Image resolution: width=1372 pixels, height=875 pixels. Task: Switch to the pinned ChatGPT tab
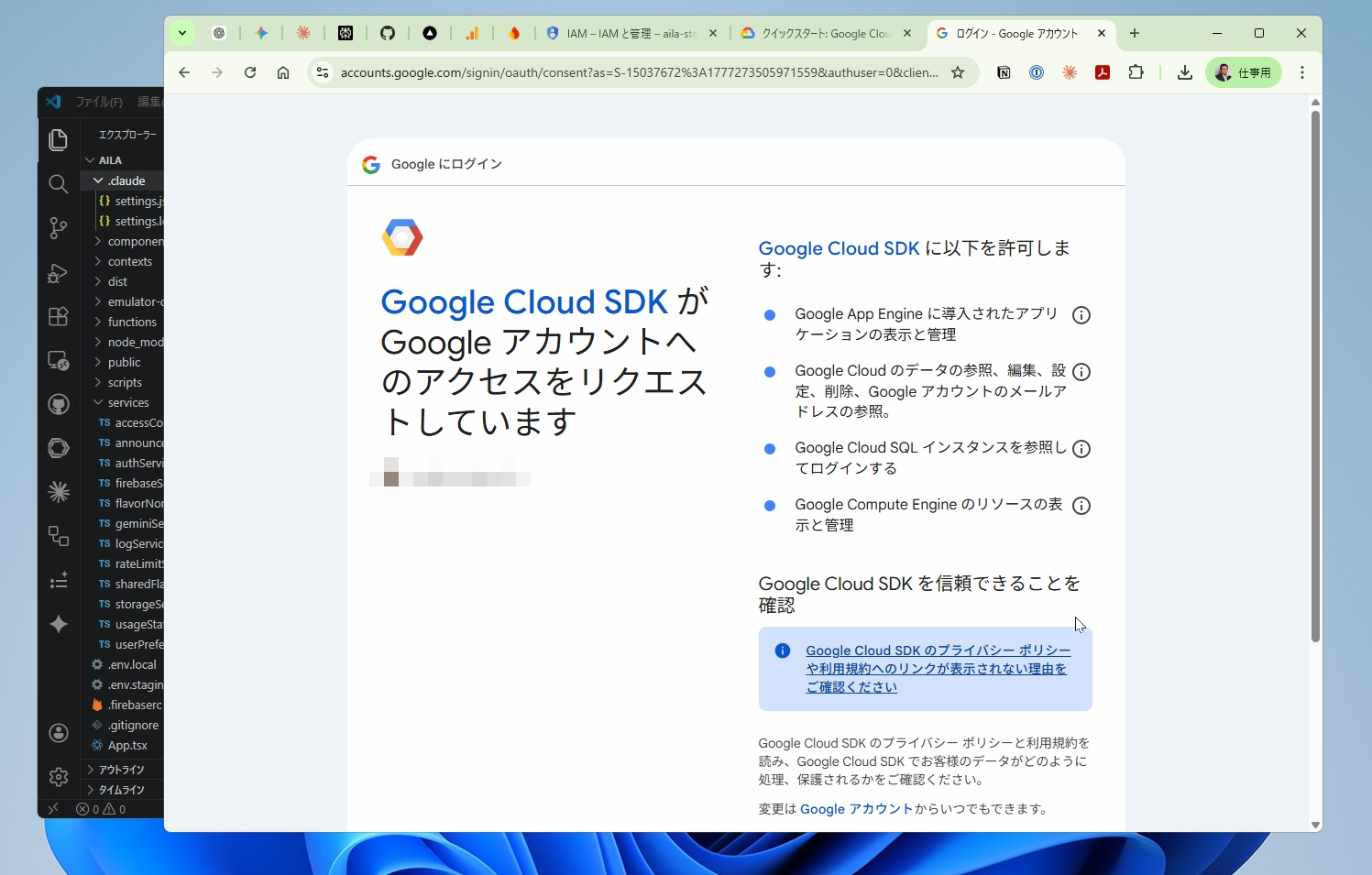[219, 33]
